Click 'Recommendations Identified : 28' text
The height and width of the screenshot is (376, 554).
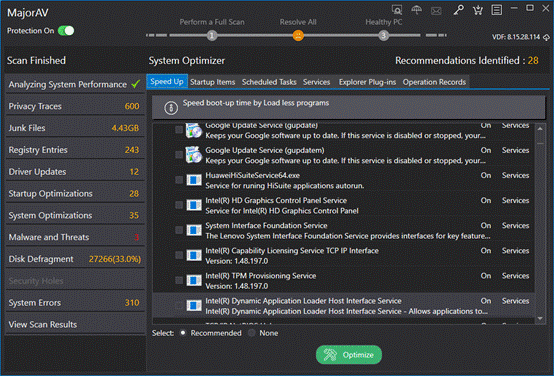(467, 60)
